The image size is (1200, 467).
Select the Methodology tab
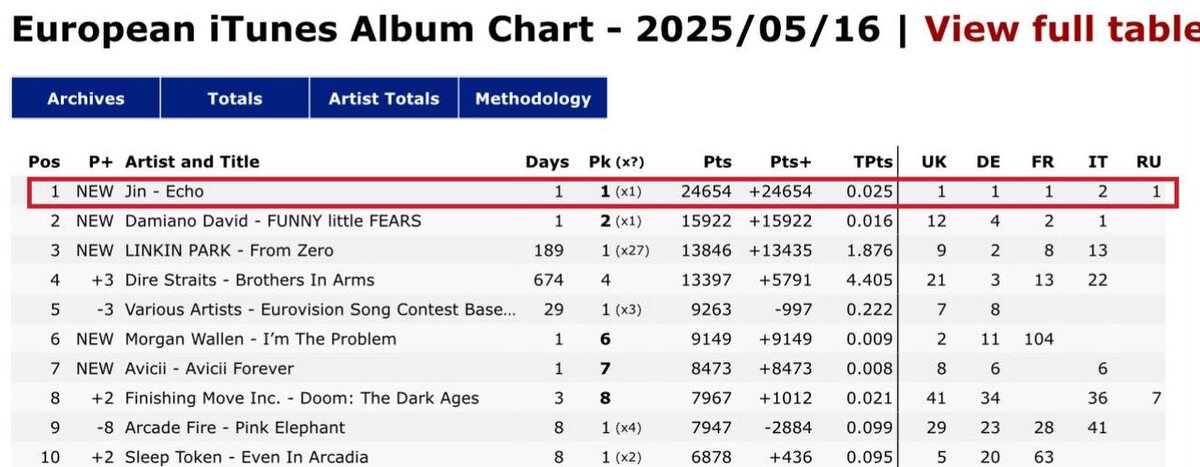(533, 98)
